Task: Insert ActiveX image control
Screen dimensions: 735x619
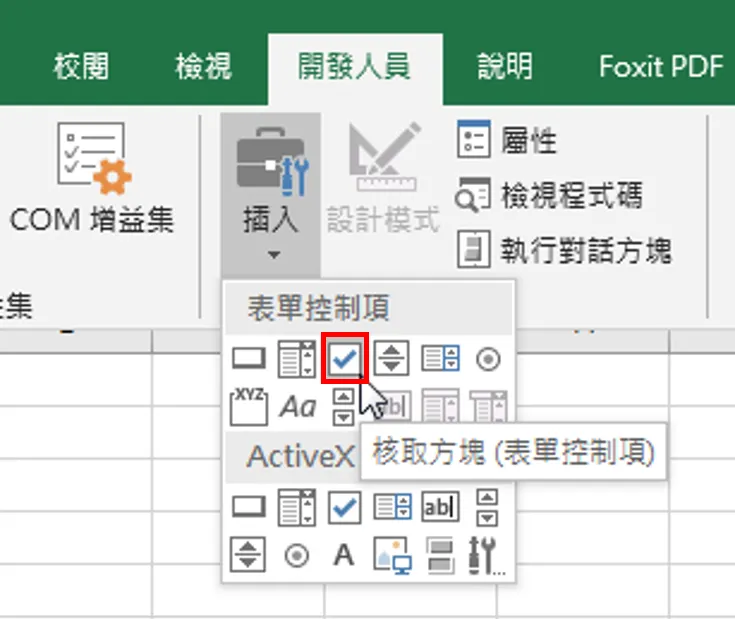Action: point(392,555)
